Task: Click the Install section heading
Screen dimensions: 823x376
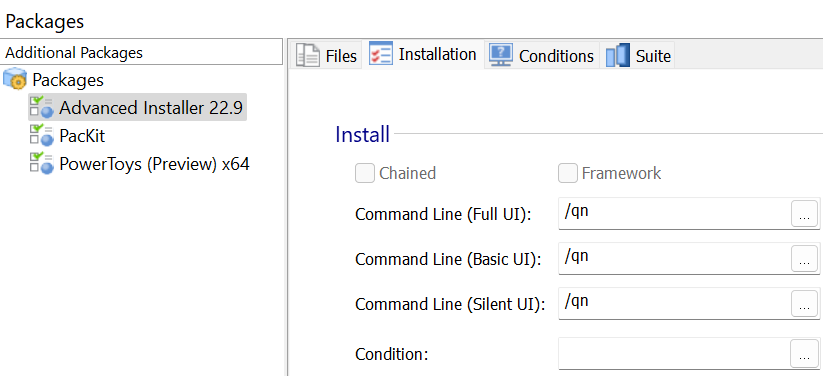Action: pyautogui.click(x=362, y=134)
